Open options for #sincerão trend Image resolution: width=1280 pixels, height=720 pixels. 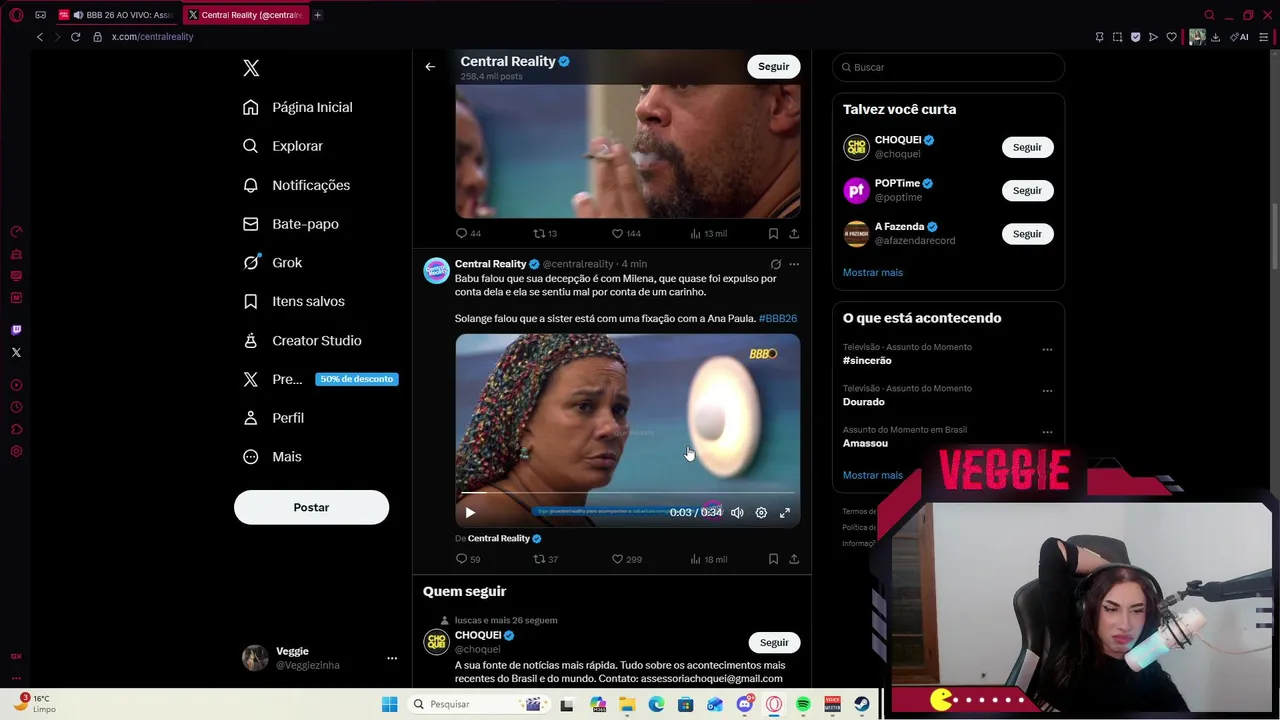[x=1047, y=350]
